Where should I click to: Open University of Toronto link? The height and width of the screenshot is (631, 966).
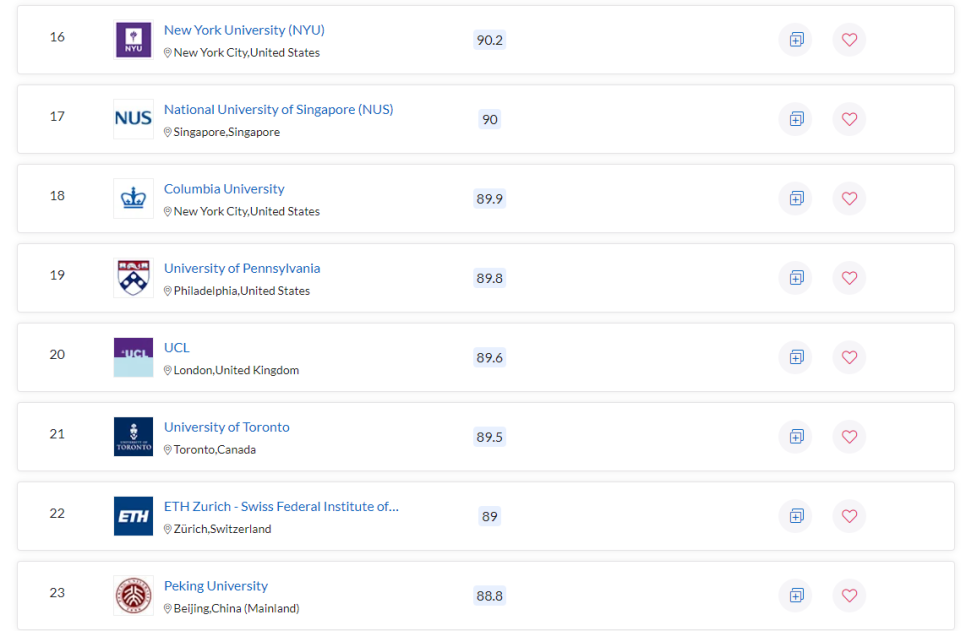(x=227, y=427)
